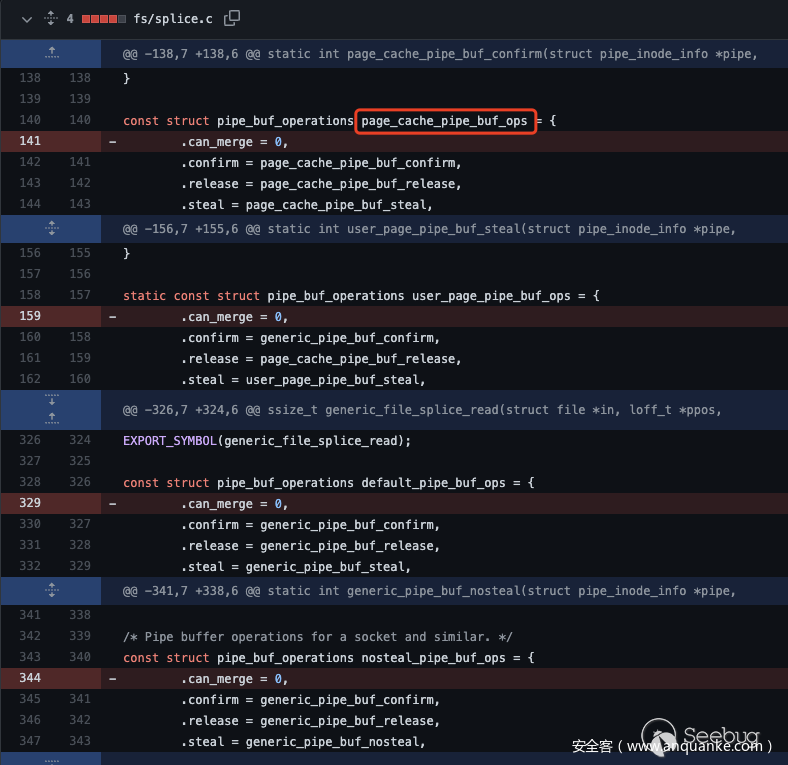Image resolution: width=788 pixels, height=765 pixels.
Task: Click page_cache_pipe_buf_confirm in .confirm line
Action: coord(357,163)
